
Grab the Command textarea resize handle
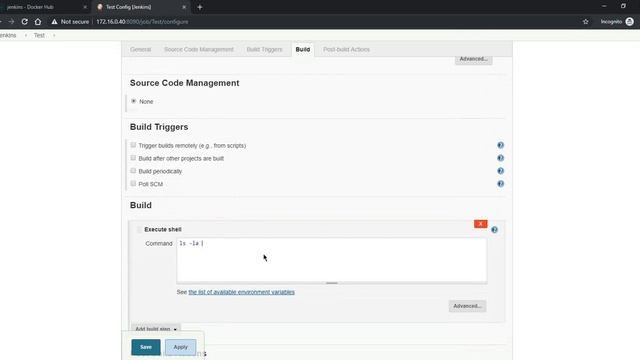pos(331,283)
